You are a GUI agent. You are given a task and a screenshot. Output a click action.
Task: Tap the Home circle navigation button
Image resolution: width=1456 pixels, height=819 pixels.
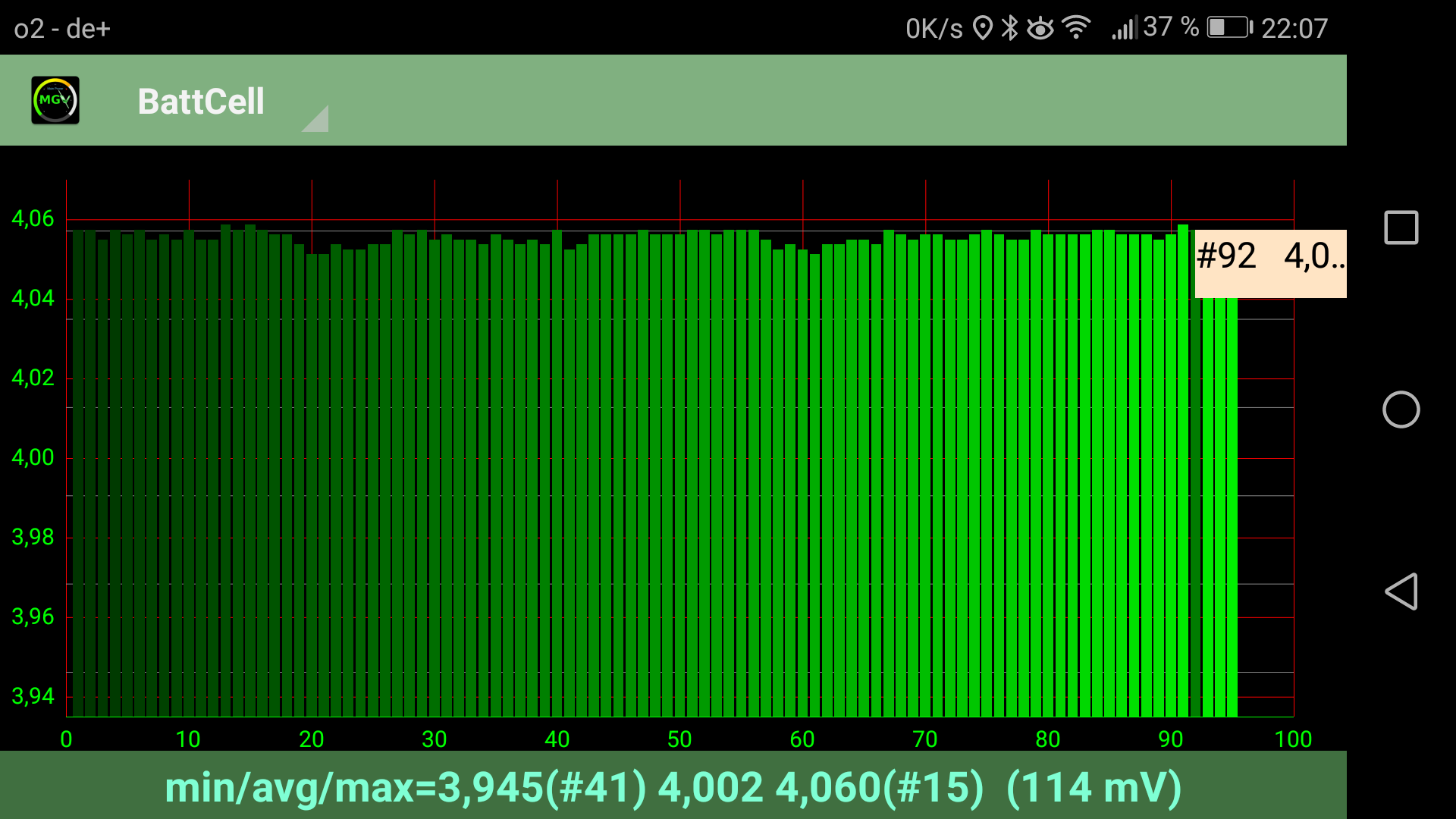pos(1401,409)
